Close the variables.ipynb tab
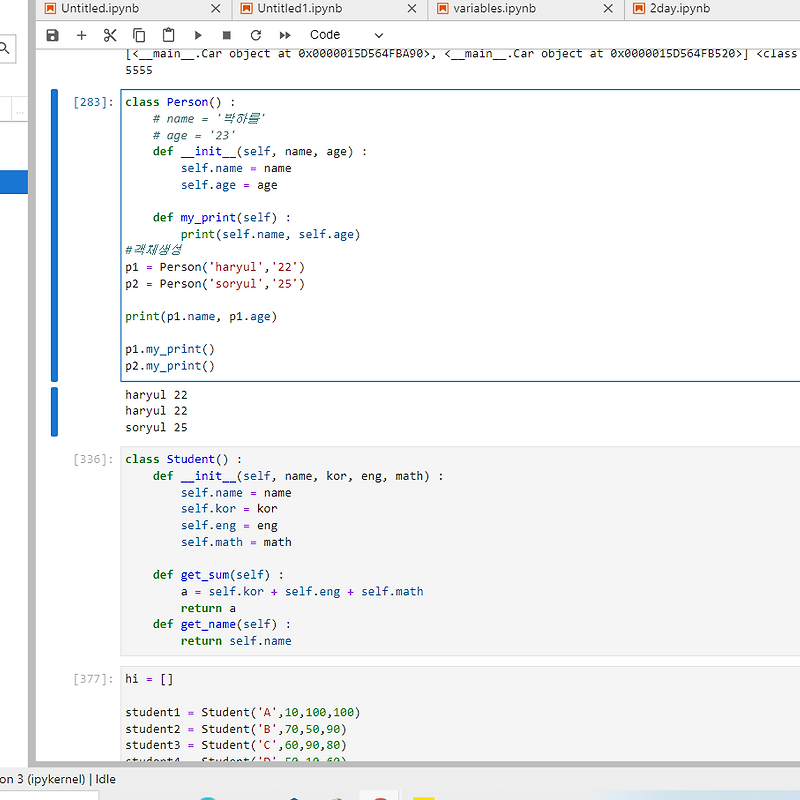The image size is (800, 800). [x=608, y=9]
